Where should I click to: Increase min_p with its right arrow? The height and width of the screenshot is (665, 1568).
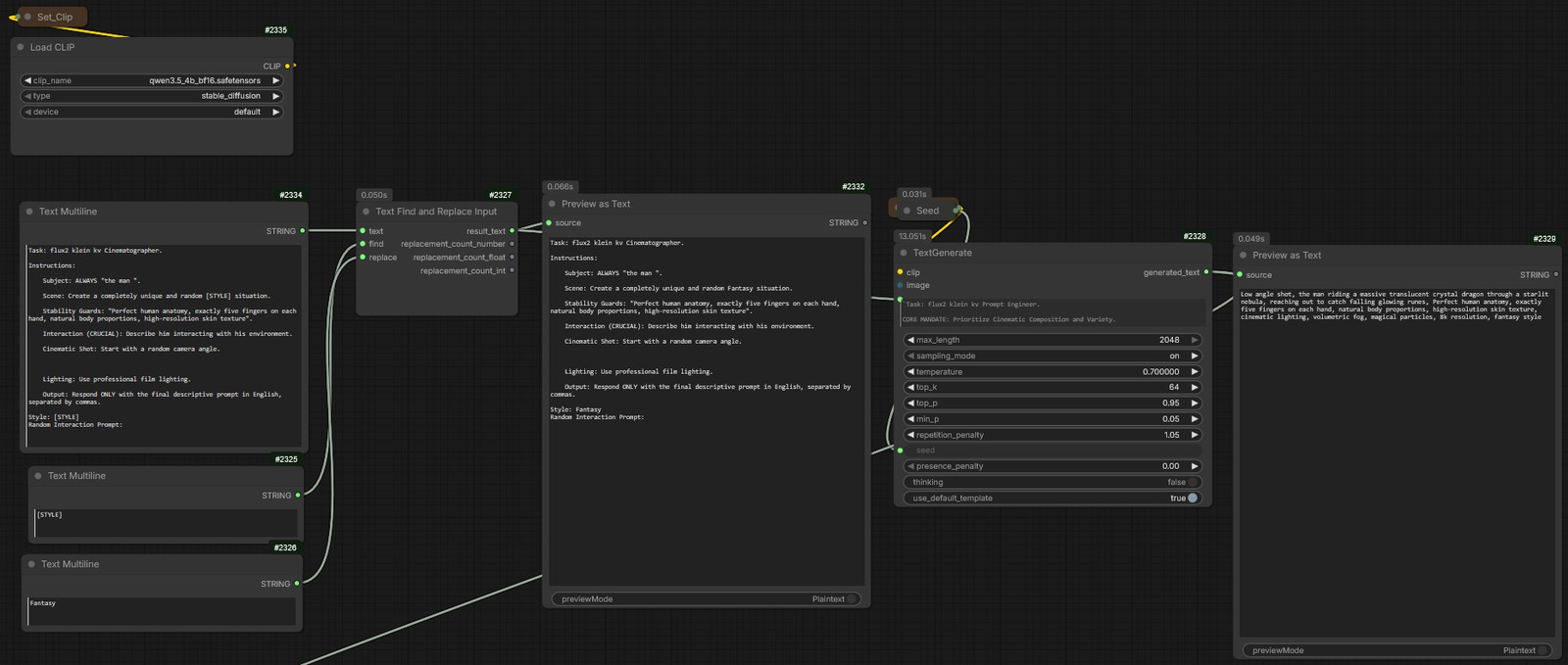(1194, 419)
